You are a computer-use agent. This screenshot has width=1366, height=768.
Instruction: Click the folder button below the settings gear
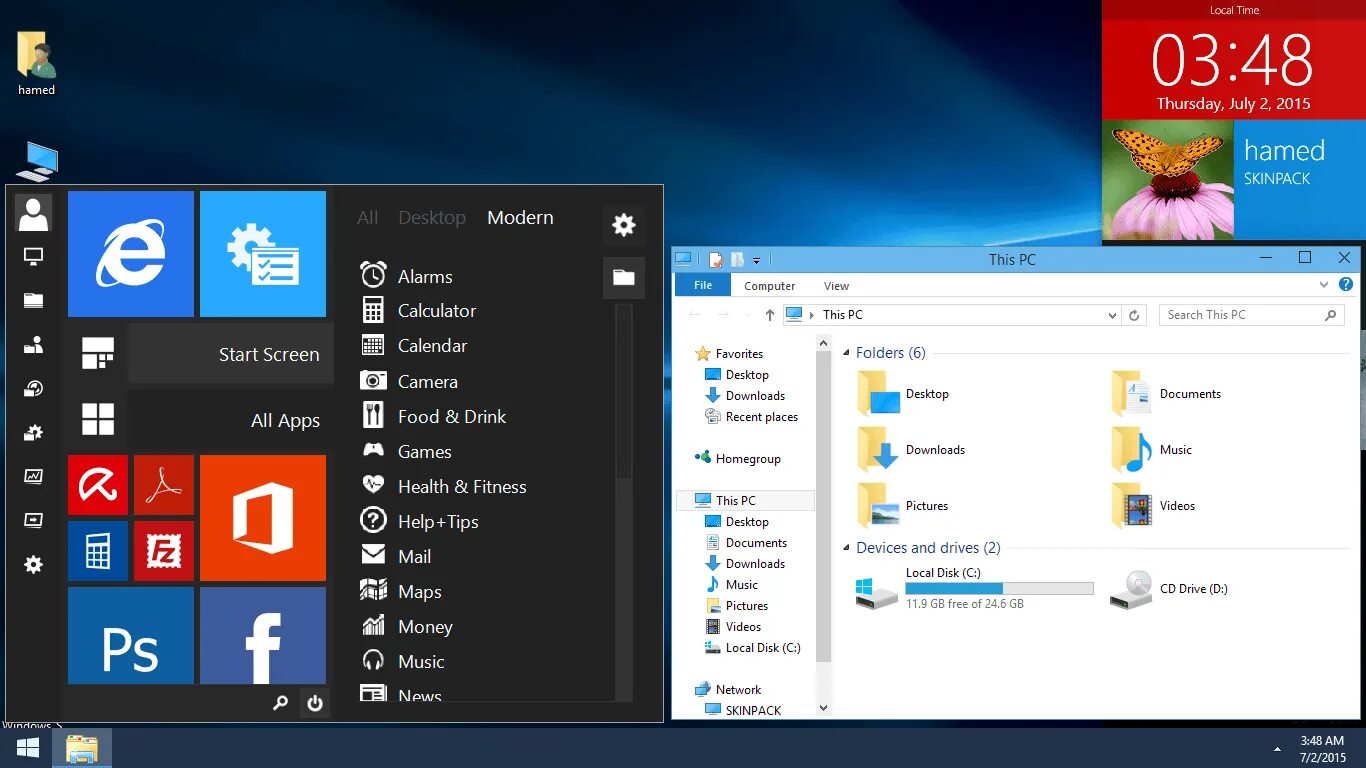(624, 278)
